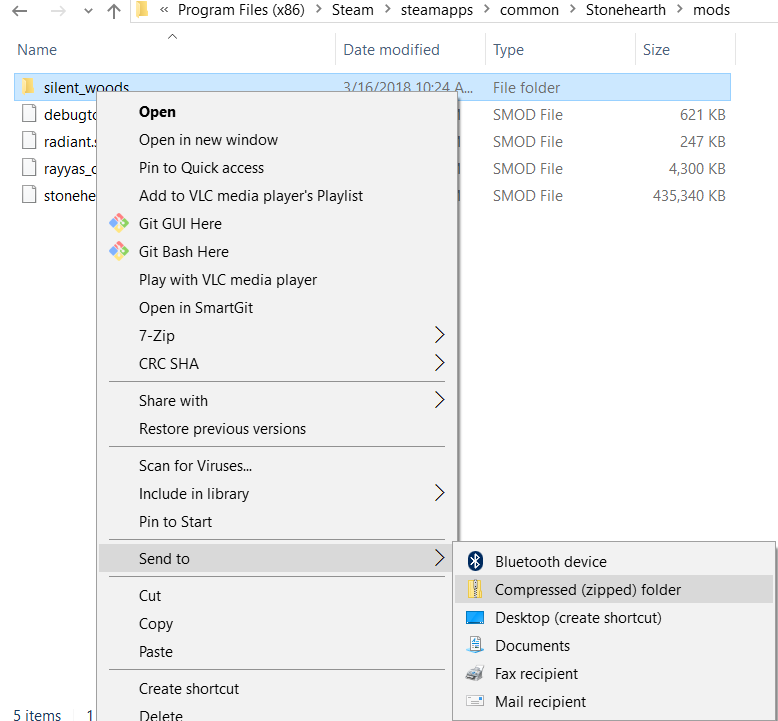Viewport: 778px width, 721px height.
Task: Navigate to steamapps breadcrumb
Action: click(x=437, y=10)
